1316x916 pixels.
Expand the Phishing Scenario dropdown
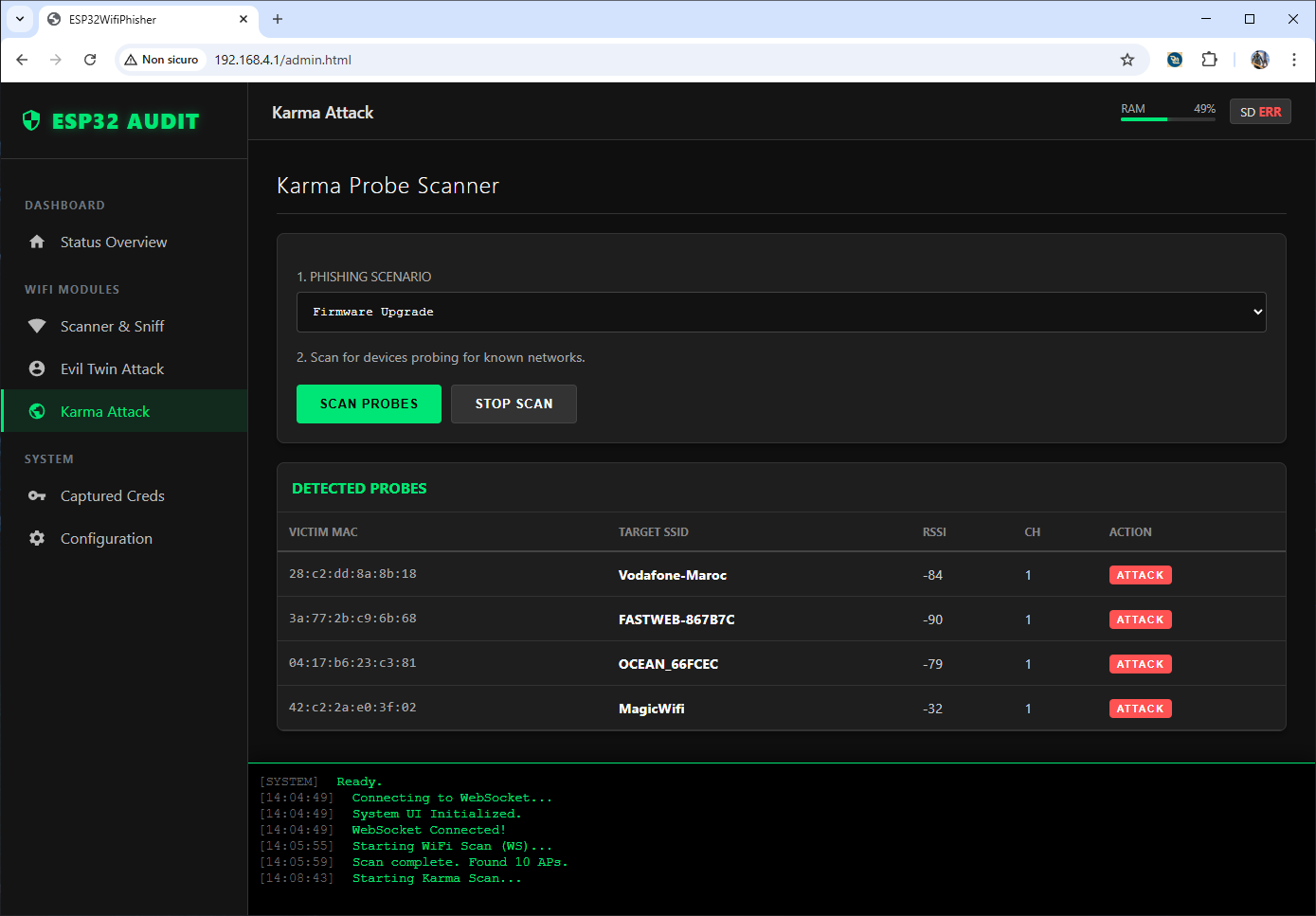tap(782, 312)
